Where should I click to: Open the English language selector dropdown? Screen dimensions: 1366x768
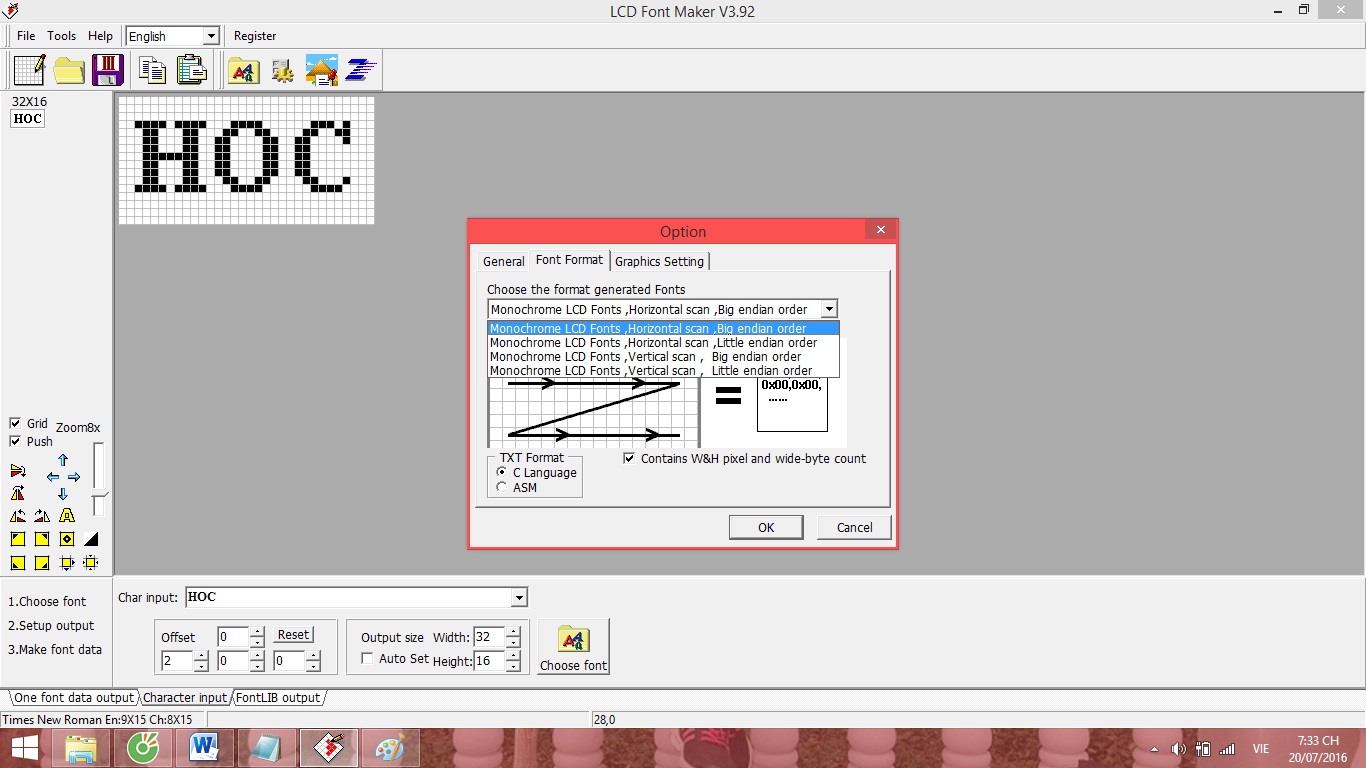pyautogui.click(x=211, y=35)
